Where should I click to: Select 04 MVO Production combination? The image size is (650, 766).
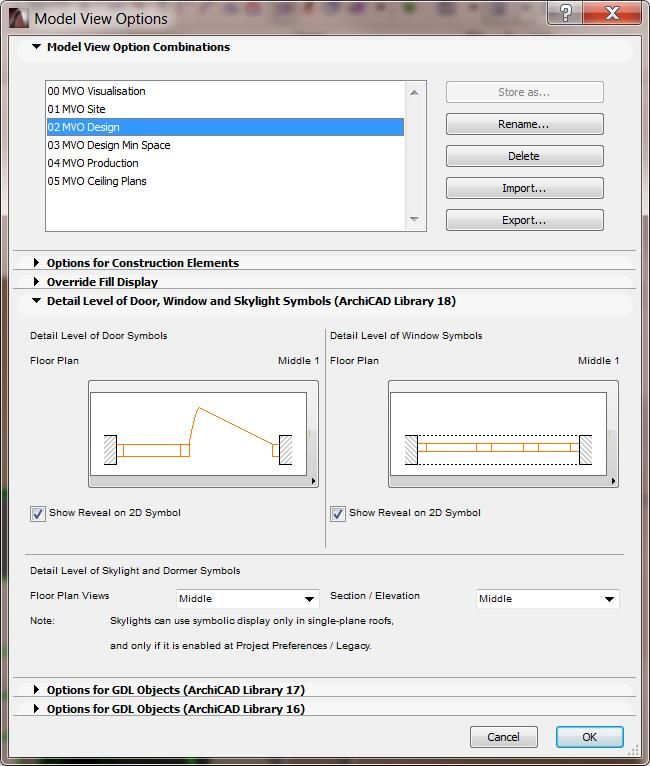(x=225, y=163)
